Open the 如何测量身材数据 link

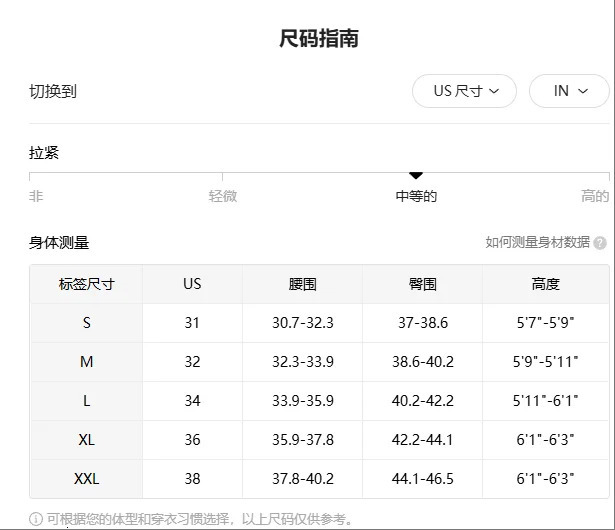[537, 243]
